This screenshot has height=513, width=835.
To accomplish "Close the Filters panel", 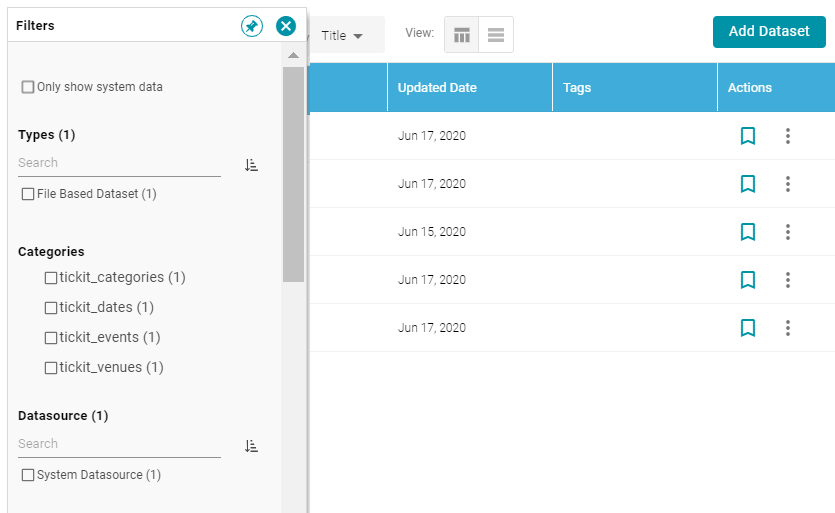I will pos(286,26).
